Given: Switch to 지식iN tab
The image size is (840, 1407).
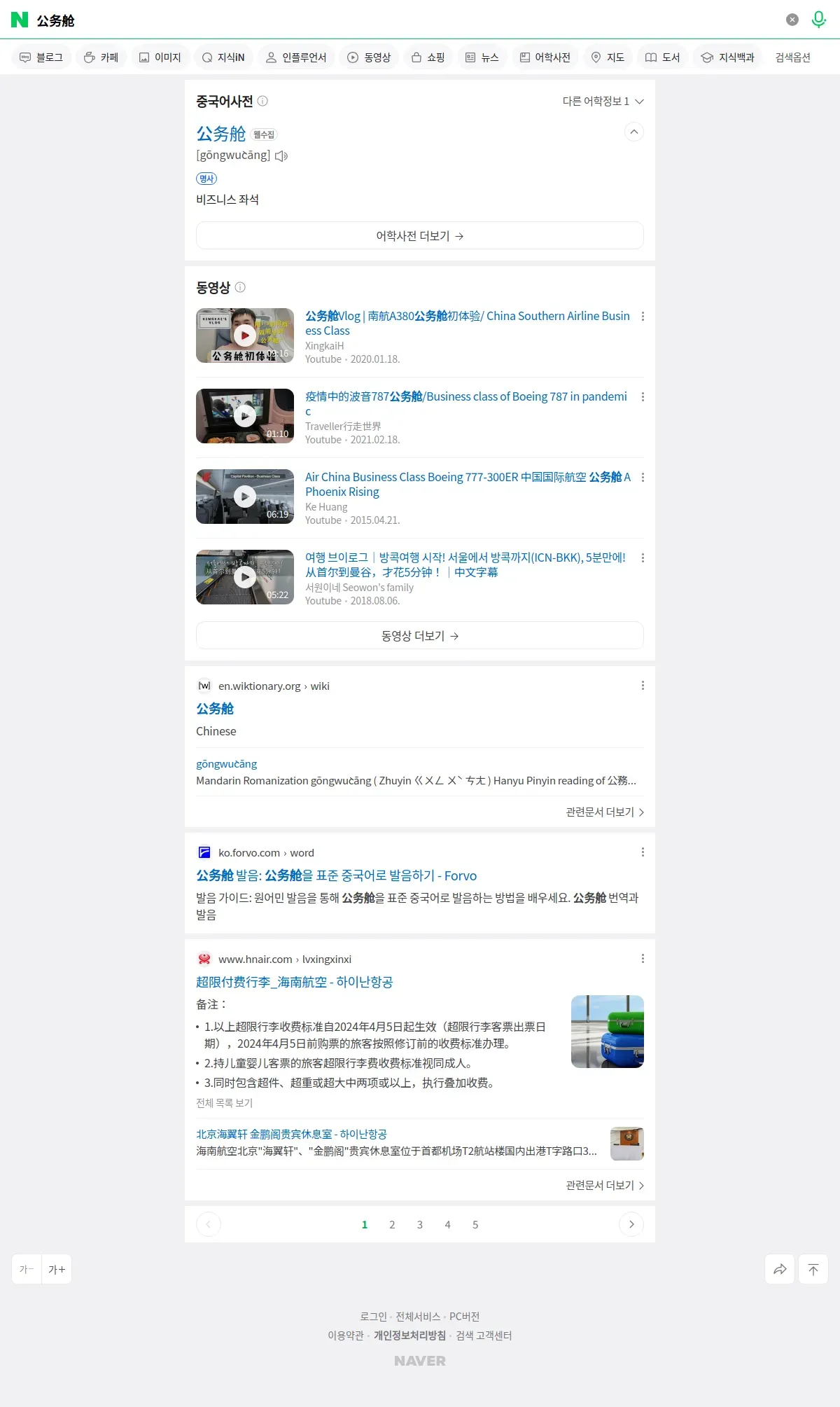Looking at the screenshot, I should pyautogui.click(x=224, y=57).
